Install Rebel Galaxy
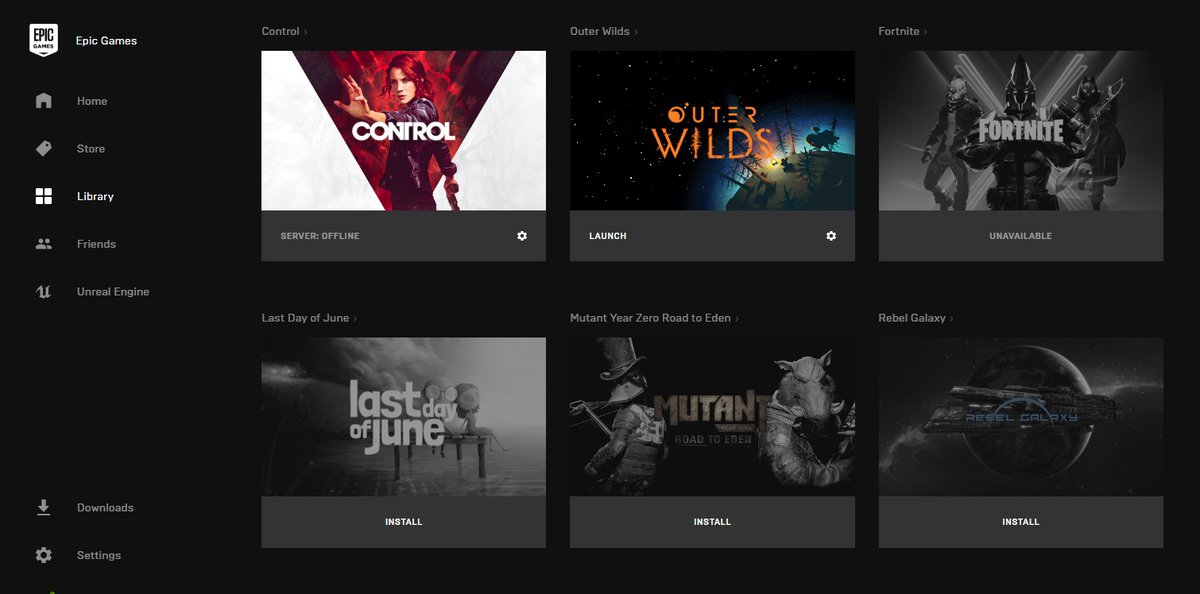 (1020, 522)
